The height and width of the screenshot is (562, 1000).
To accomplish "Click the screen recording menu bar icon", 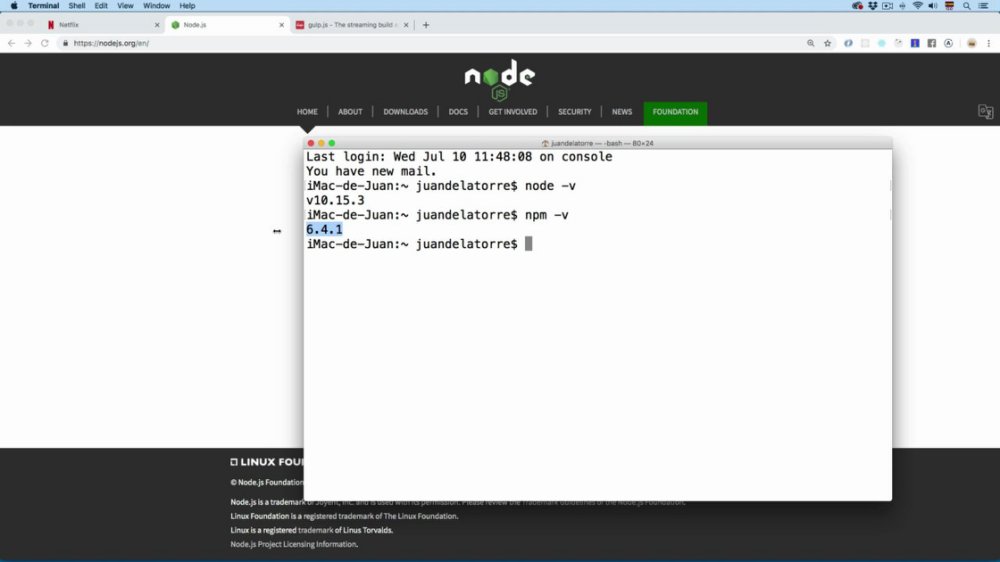I will click(x=887, y=6).
